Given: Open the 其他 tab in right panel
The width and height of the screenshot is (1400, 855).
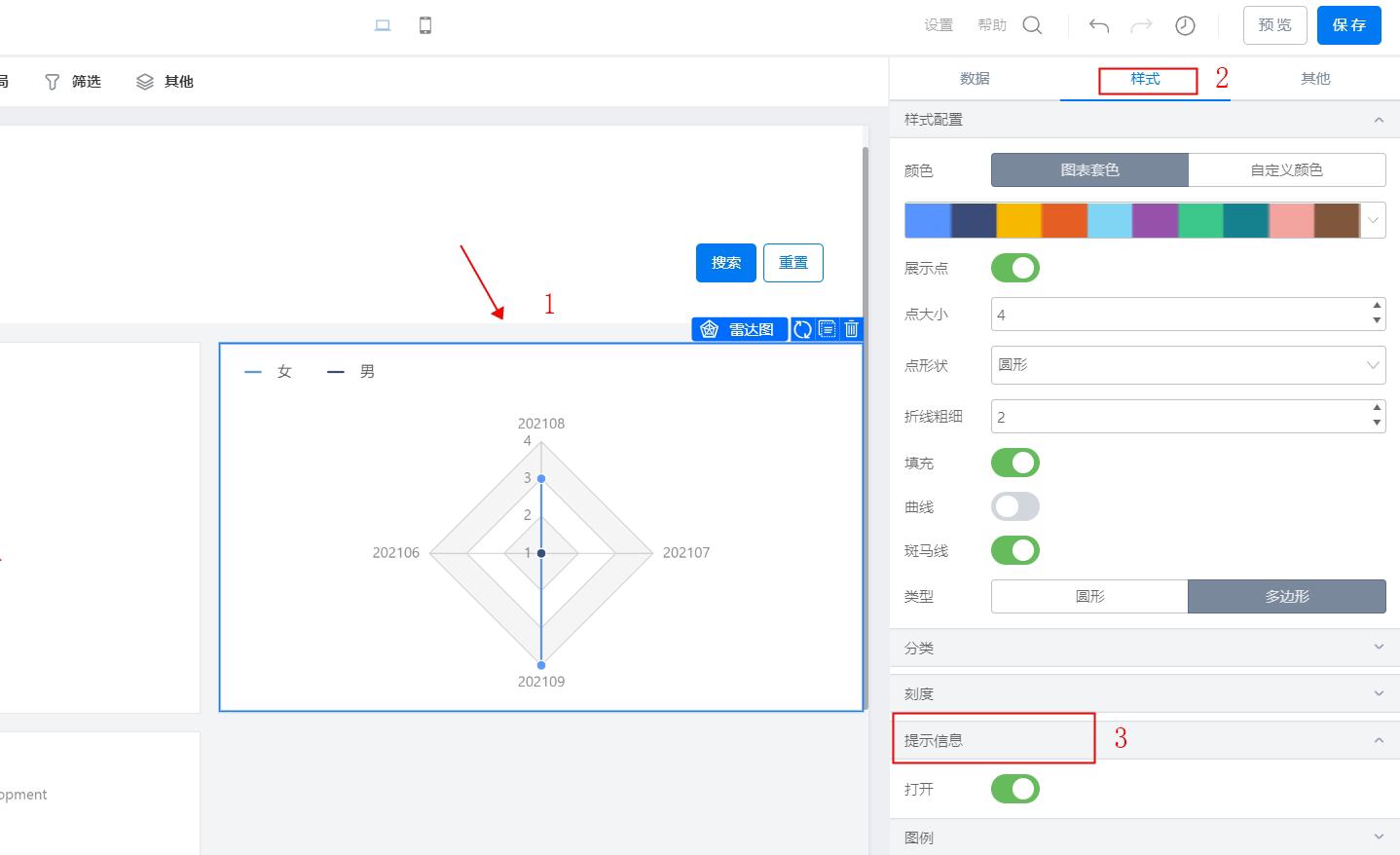Looking at the screenshot, I should (x=1315, y=79).
